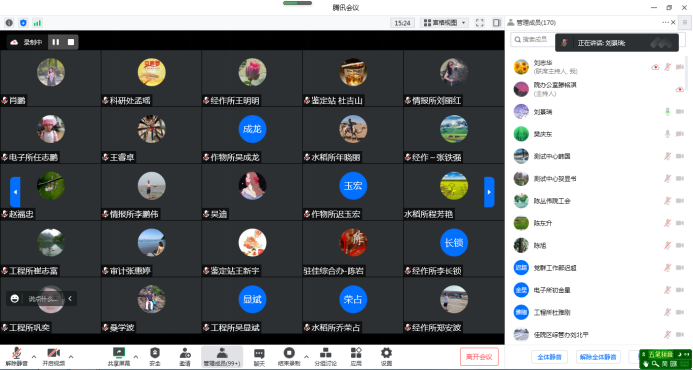The image size is (693, 370).
Task: Select the video tile of 科研处孟瑶
Action: 151,78
